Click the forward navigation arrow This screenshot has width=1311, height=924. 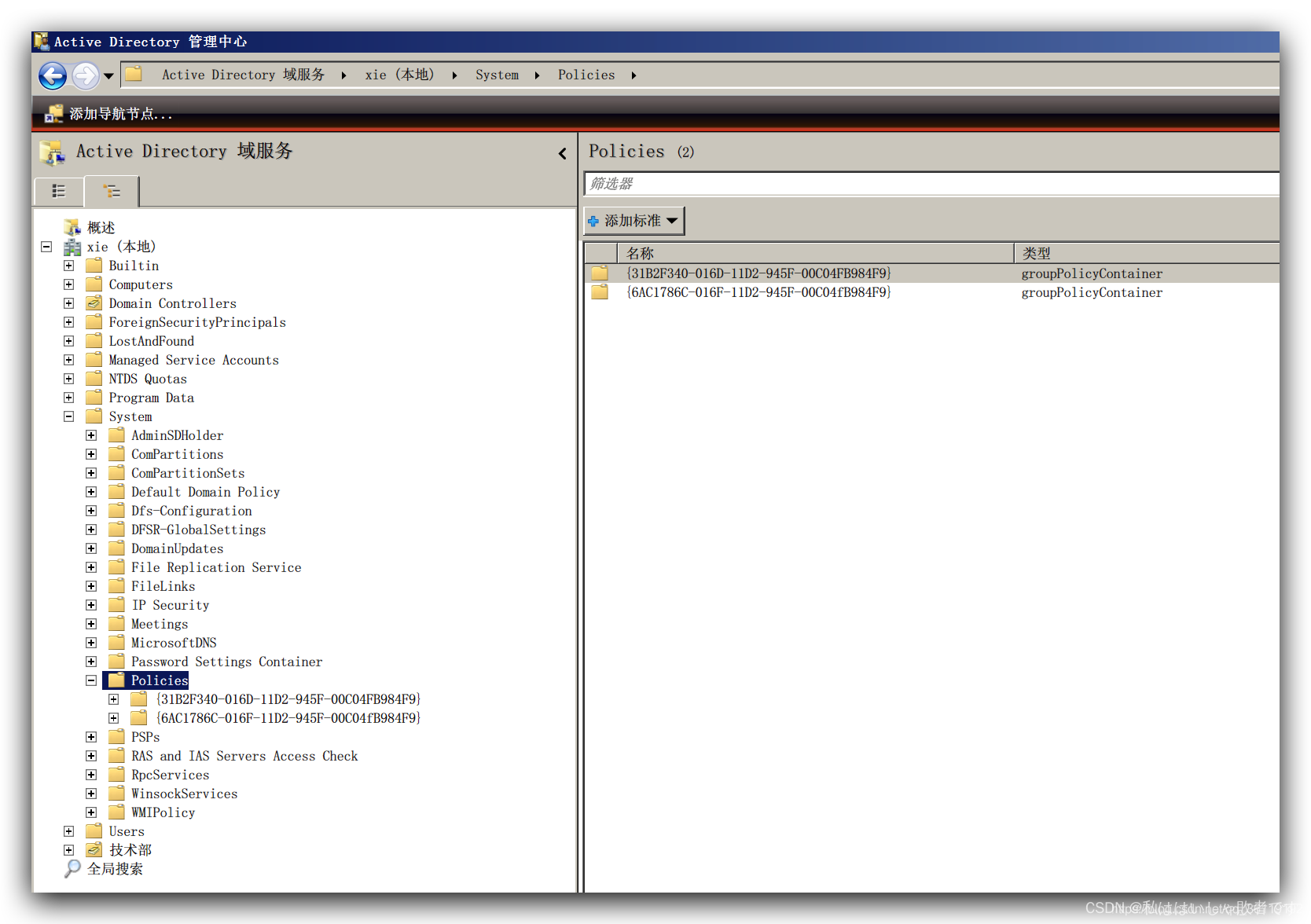85,75
